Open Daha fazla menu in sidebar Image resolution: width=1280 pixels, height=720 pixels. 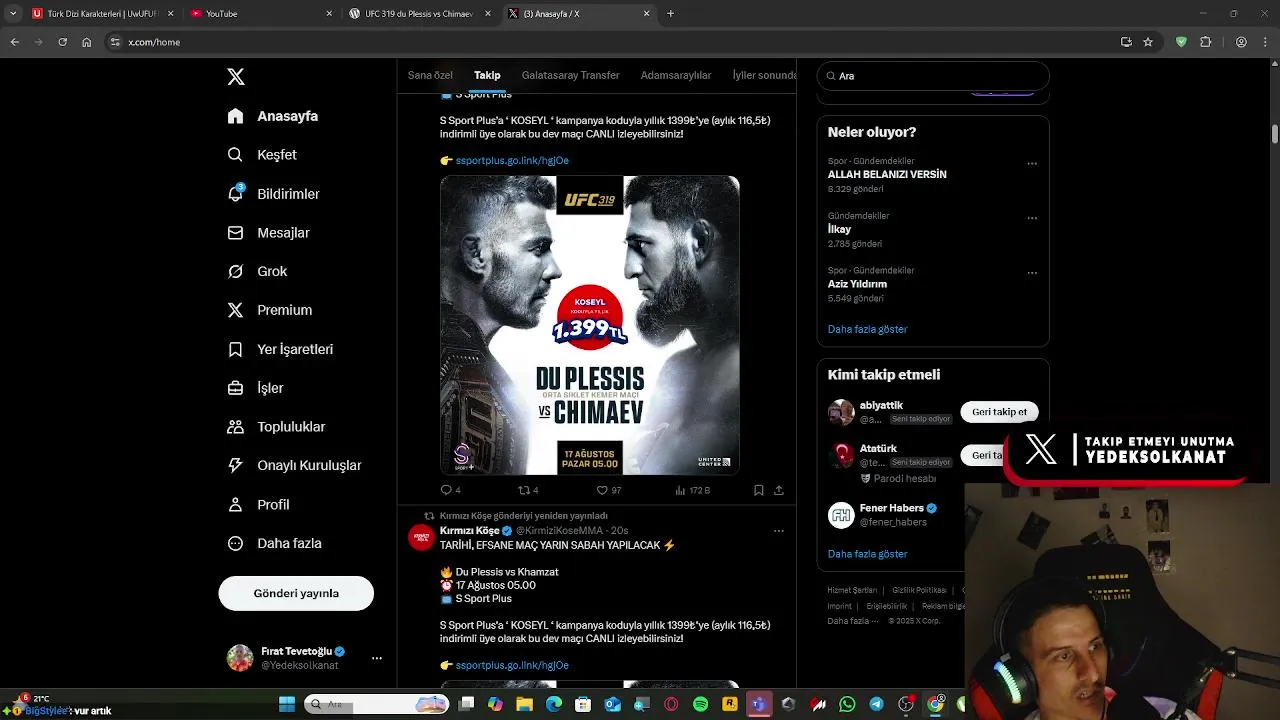pos(274,543)
